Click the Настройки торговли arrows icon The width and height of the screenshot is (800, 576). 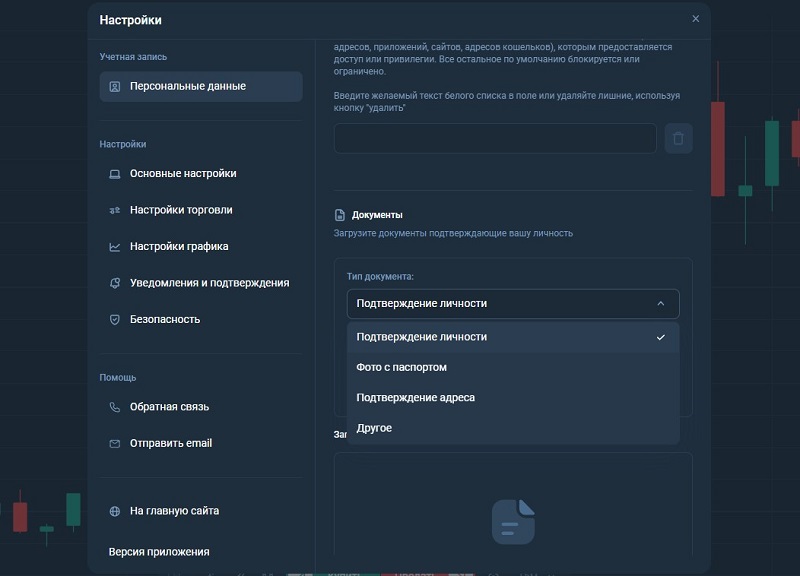115,210
